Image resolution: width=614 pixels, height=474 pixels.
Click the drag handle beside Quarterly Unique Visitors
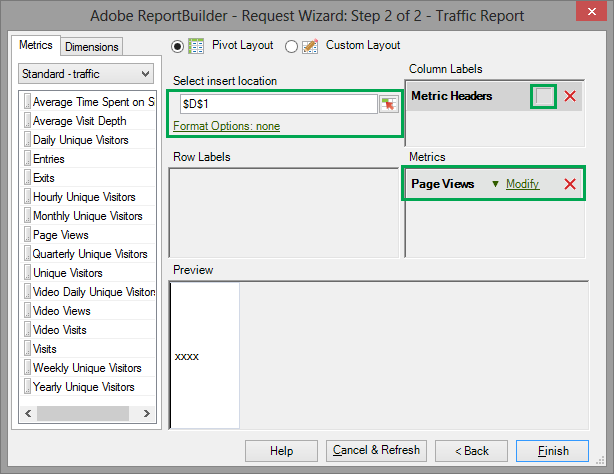[x=27, y=253]
